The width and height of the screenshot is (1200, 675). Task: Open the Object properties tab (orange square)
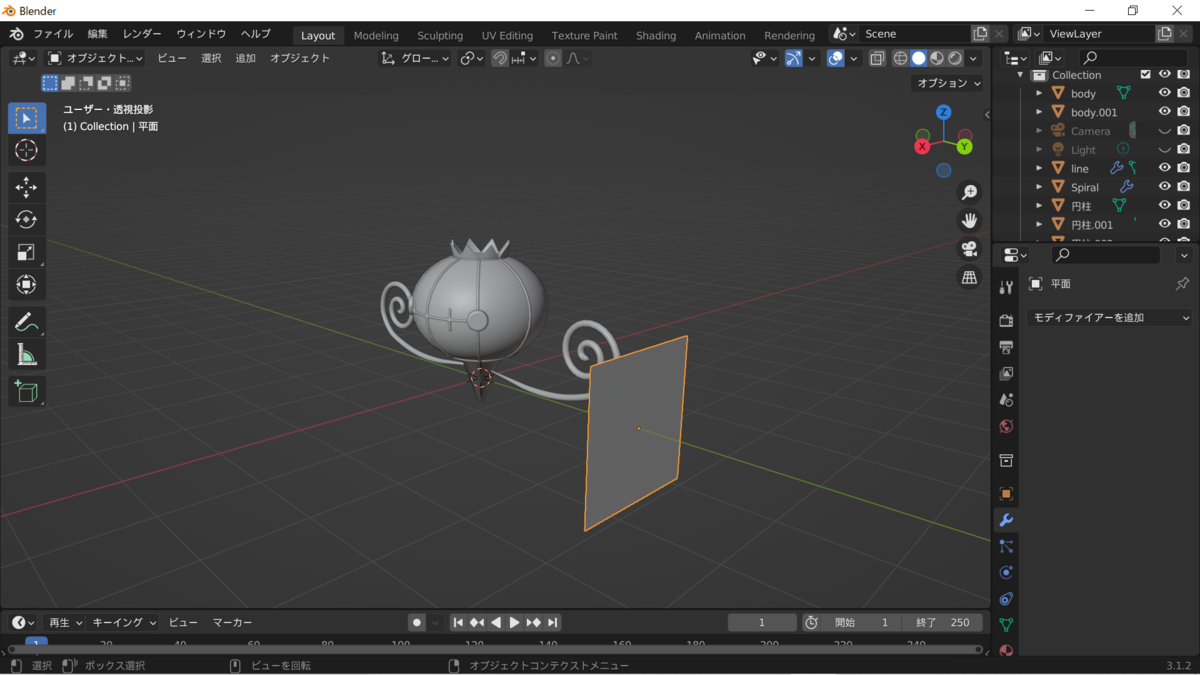(x=1006, y=494)
